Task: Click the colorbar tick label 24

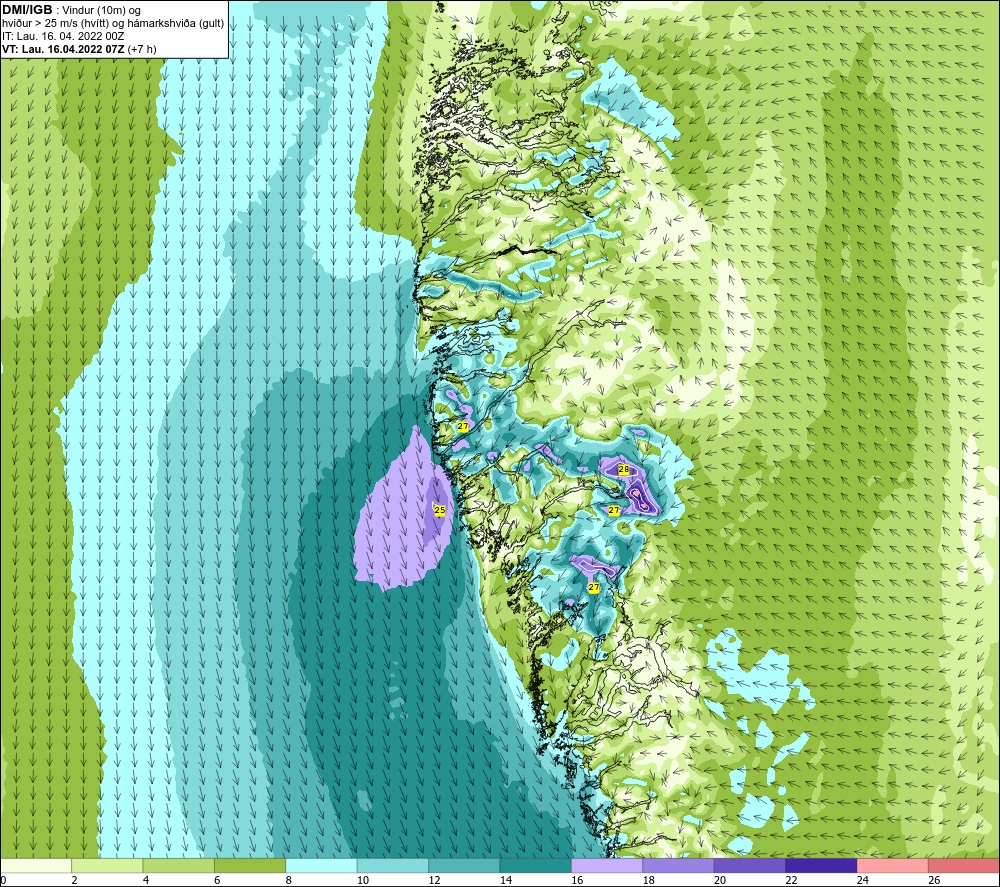Action: [863, 880]
